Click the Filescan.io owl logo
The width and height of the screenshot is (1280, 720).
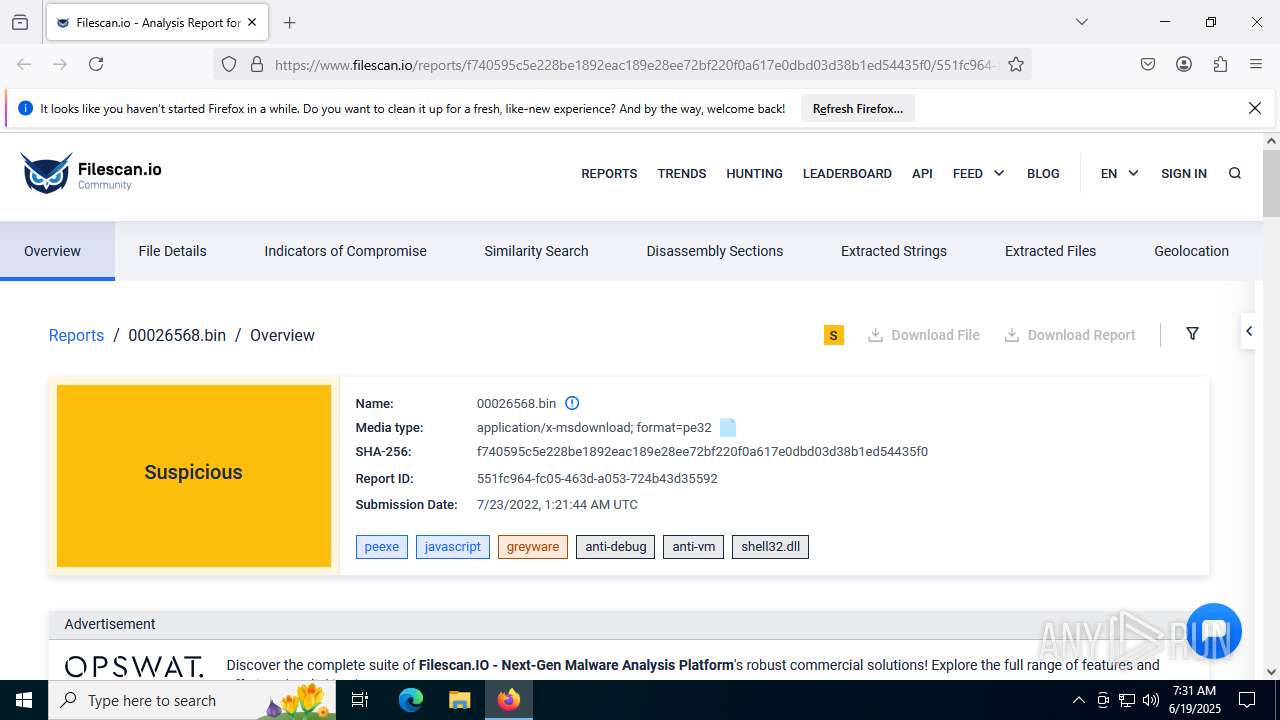point(47,173)
